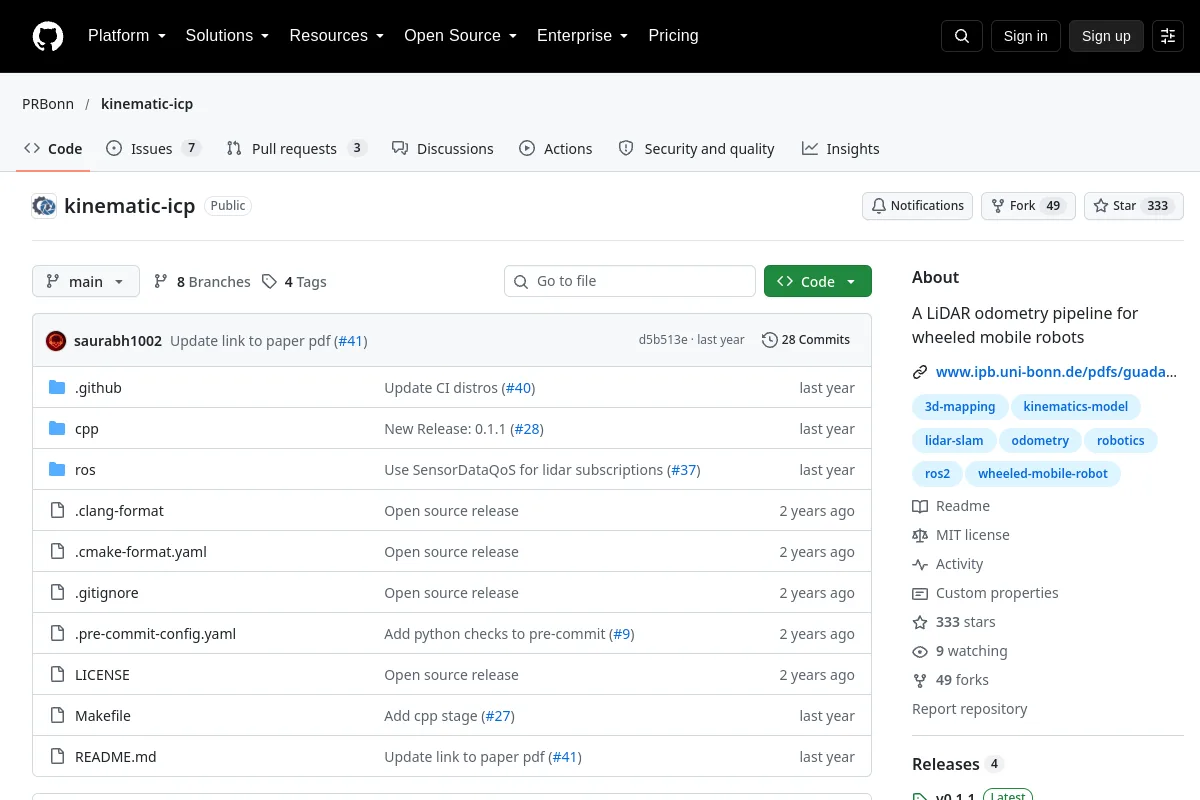Click the Sign in button
Viewport: 1200px width, 800px height.
(1026, 36)
